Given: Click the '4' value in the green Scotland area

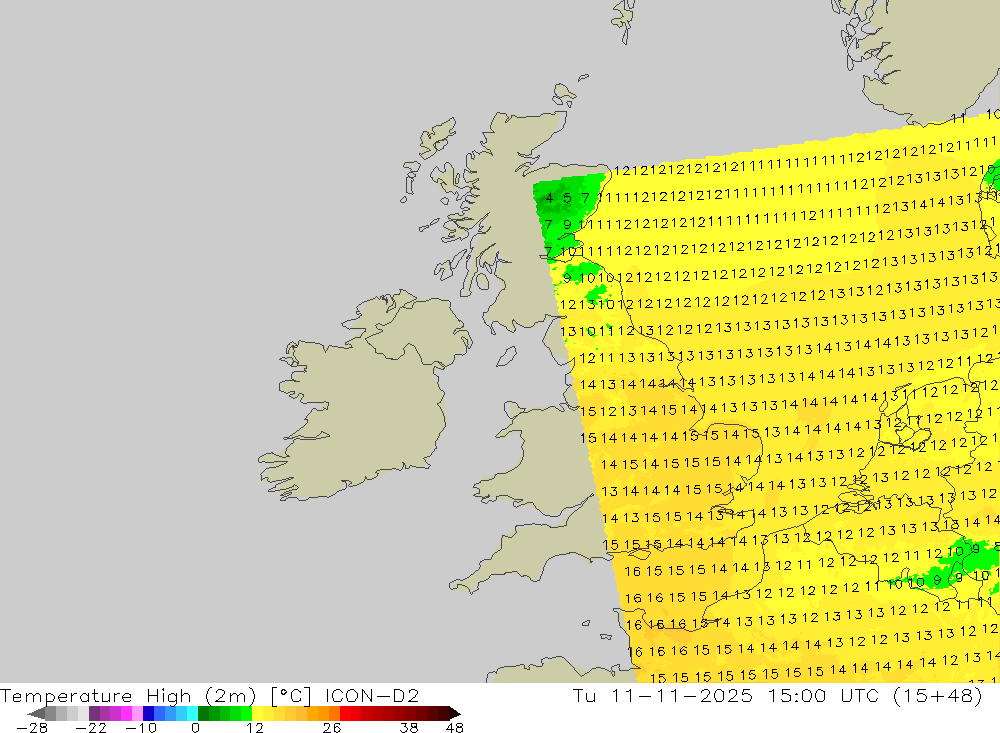Looking at the screenshot, I should click(549, 198).
